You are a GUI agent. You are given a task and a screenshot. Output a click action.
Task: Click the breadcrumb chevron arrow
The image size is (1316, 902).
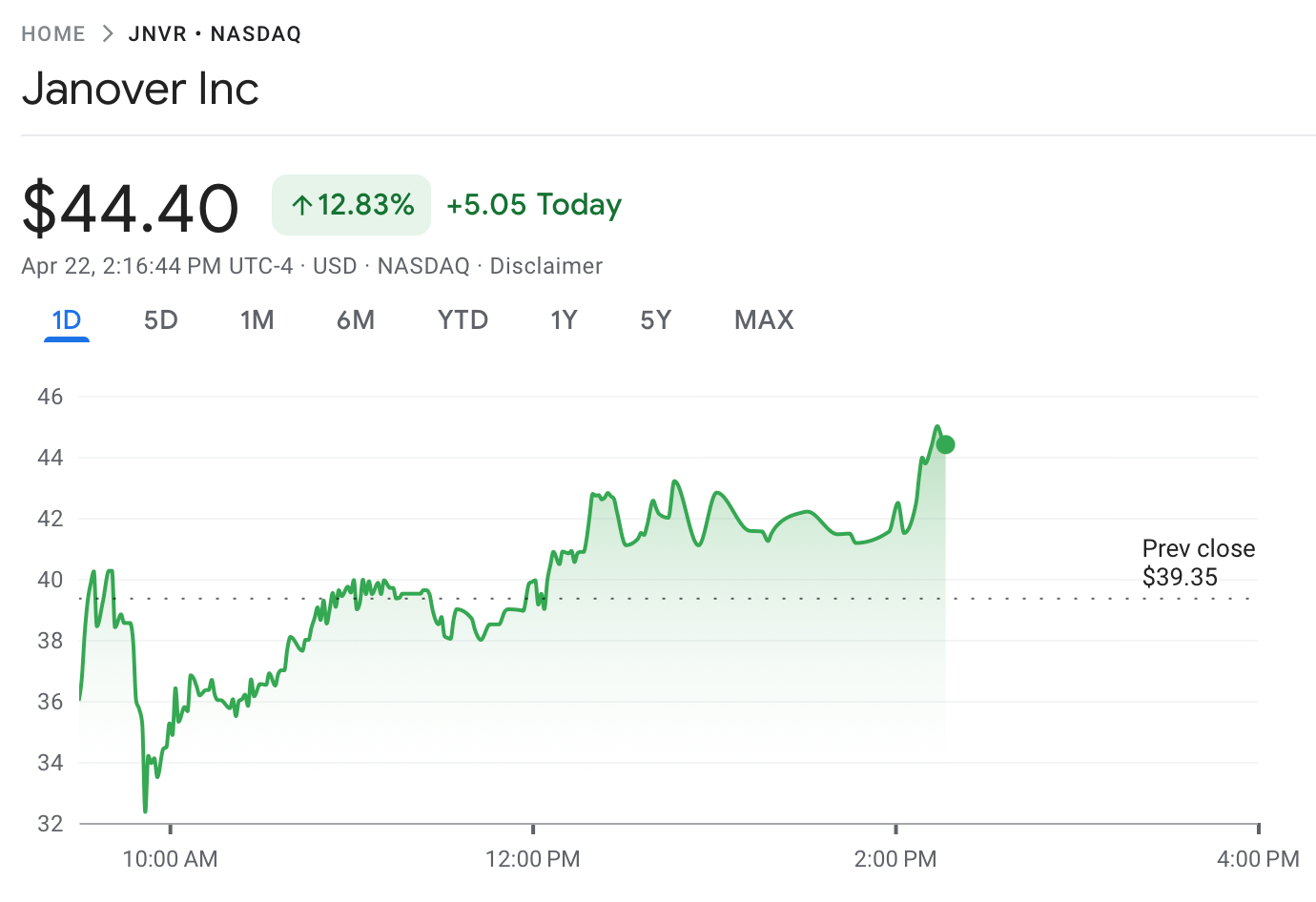tap(108, 34)
